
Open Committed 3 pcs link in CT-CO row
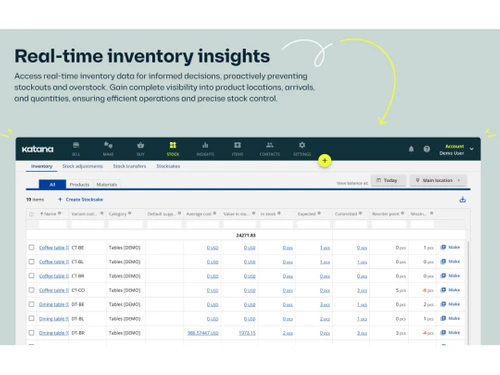pyautogui.click(x=362, y=290)
